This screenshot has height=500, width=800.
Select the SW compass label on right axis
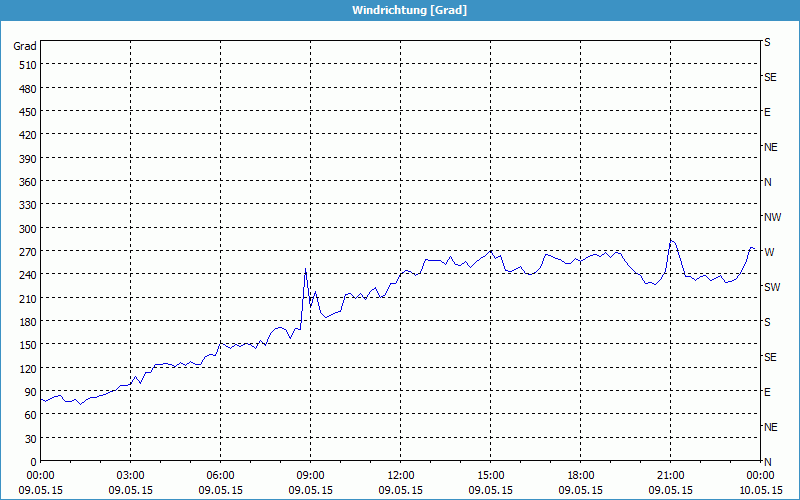click(771, 287)
